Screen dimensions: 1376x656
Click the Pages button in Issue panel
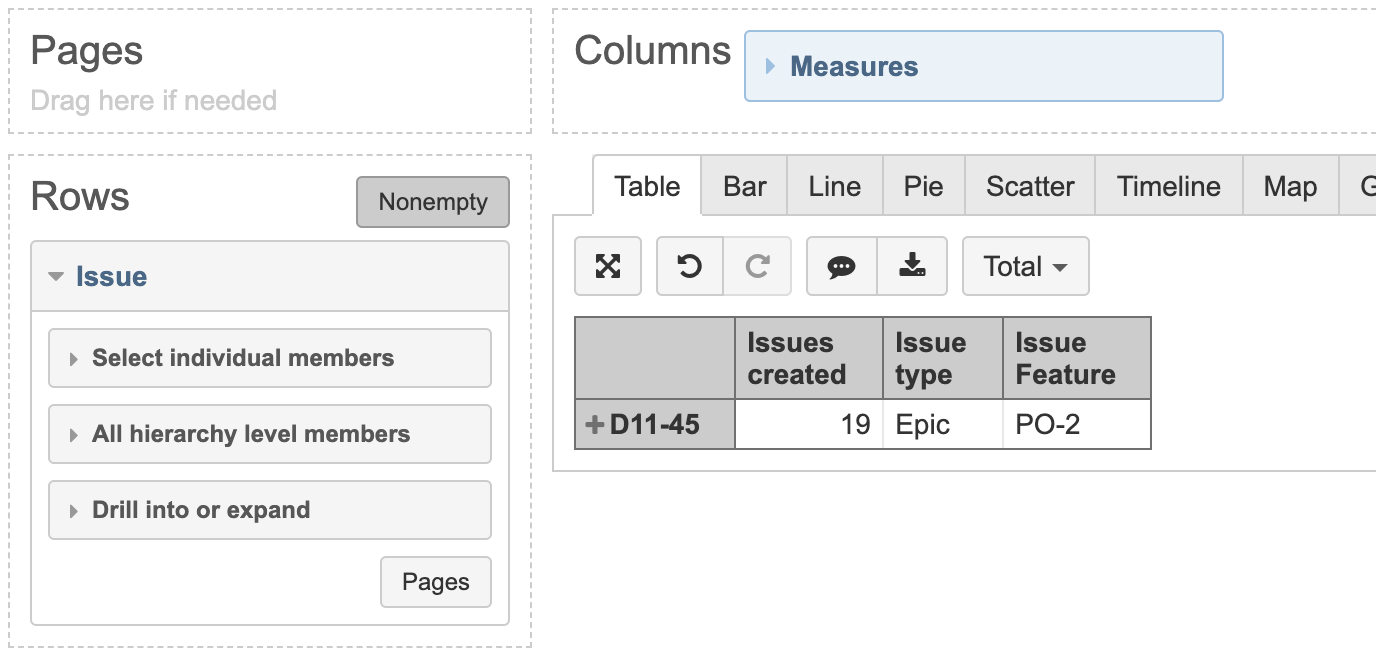point(435,582)
